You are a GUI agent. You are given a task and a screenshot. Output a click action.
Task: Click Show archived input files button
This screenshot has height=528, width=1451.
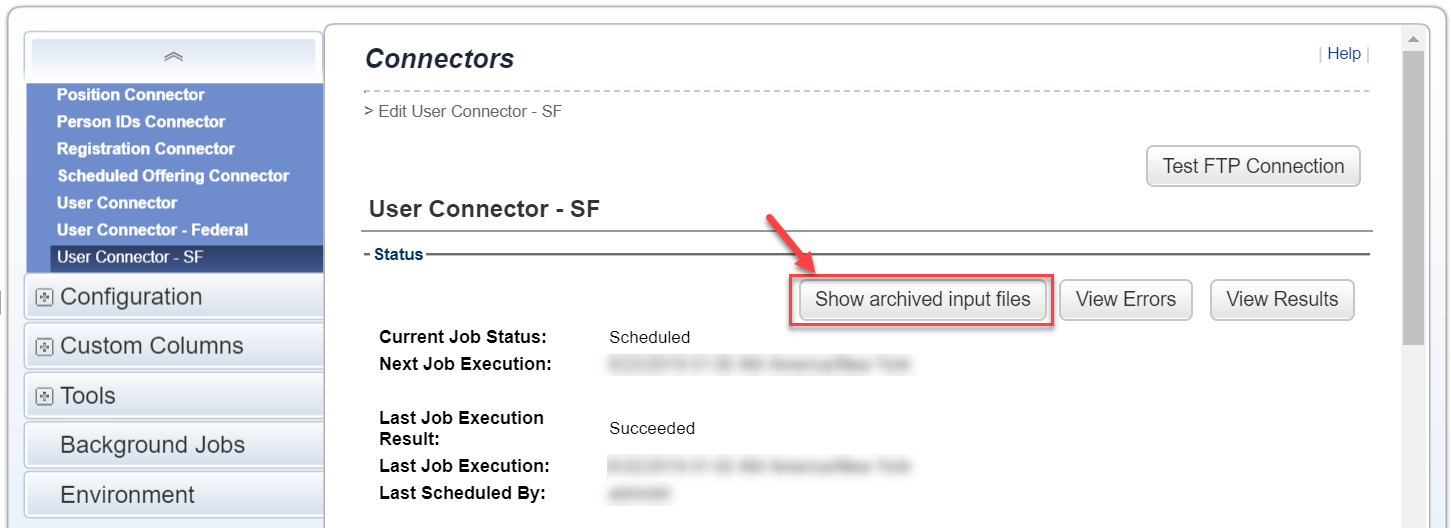pyautogui.click(x=922, y=299)
